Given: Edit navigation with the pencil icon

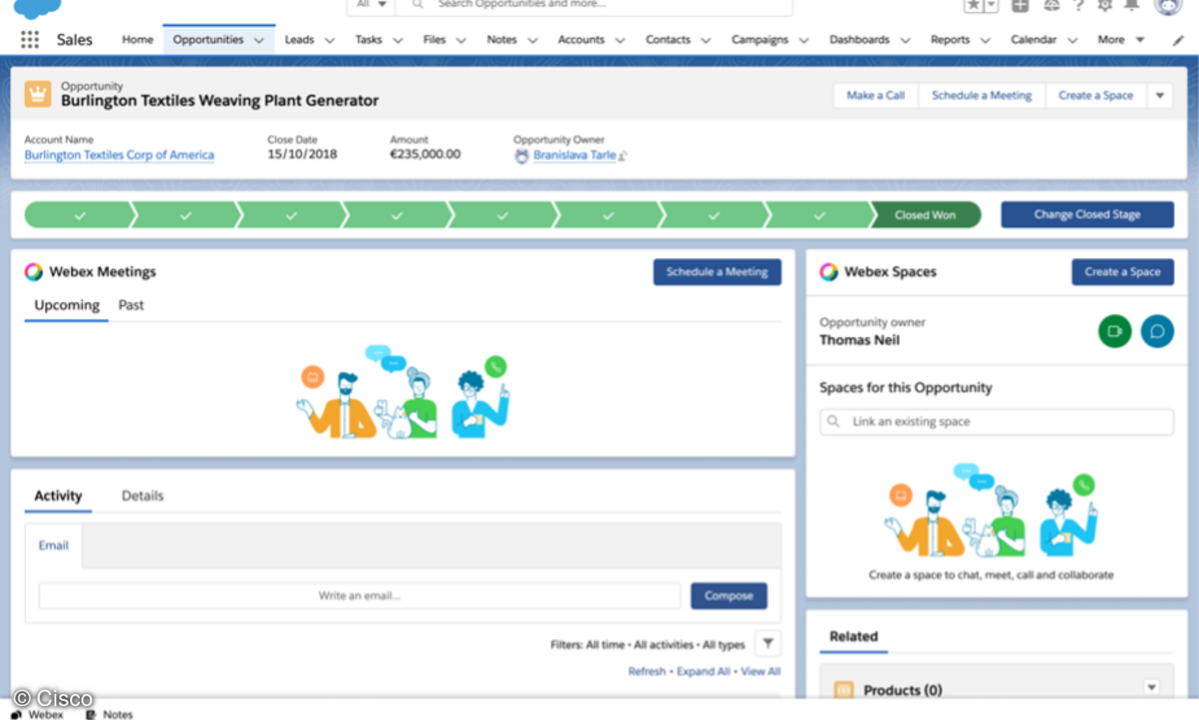Looking at the screenshot, I should coord(1178,41).
